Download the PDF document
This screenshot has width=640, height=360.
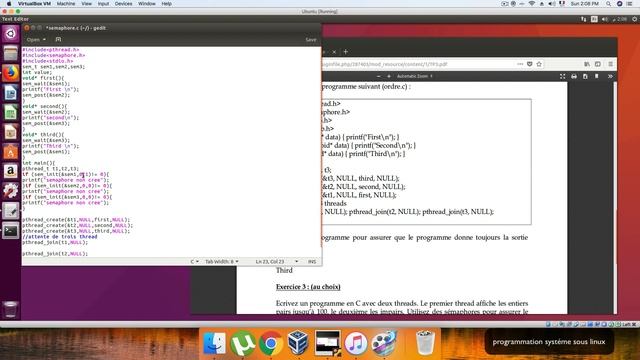[585, 76]
